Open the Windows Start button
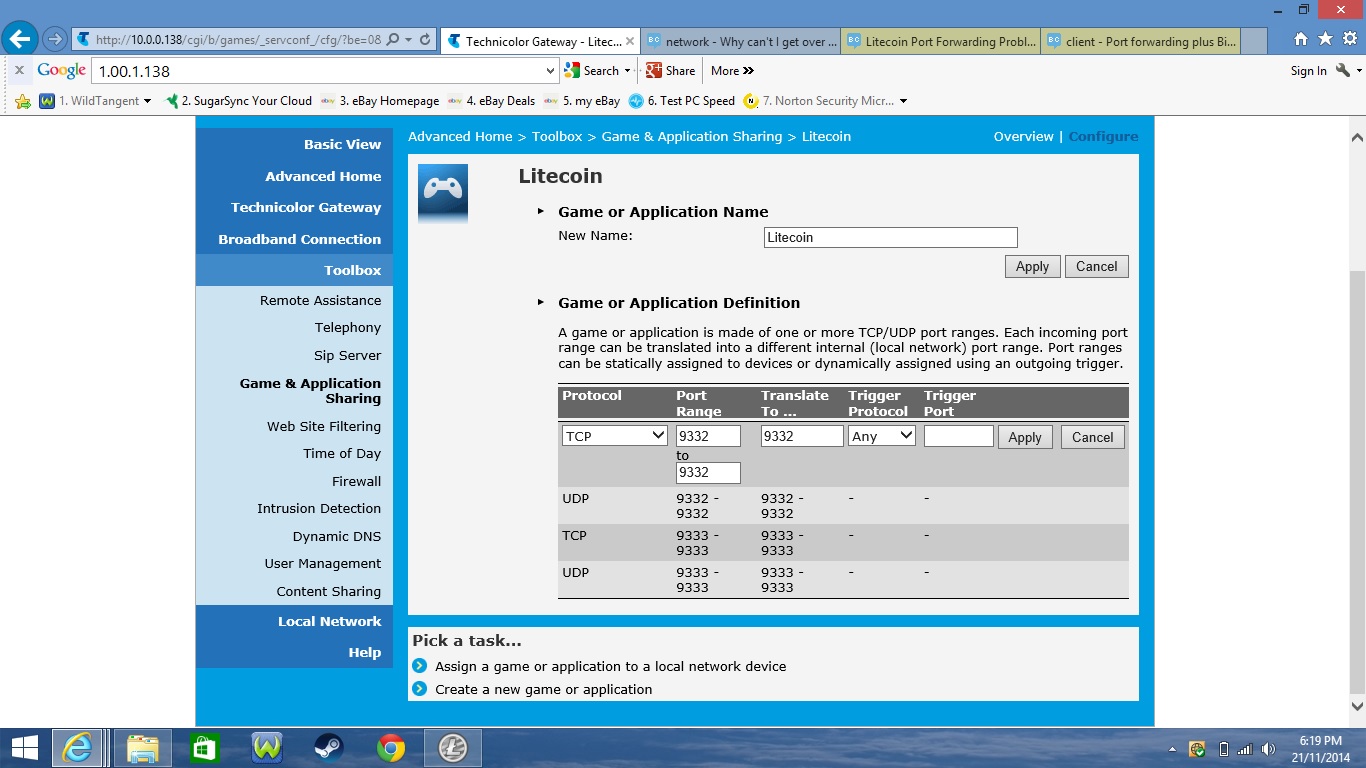The width and height of the screenshot is (1366, 768). tap(24, 748)
